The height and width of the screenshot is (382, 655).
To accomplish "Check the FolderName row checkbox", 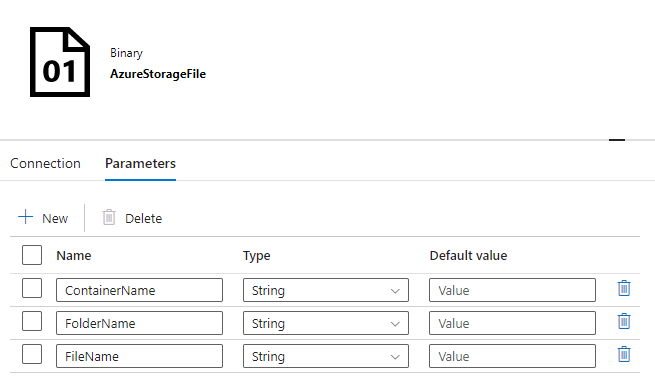I will (32, 321).
